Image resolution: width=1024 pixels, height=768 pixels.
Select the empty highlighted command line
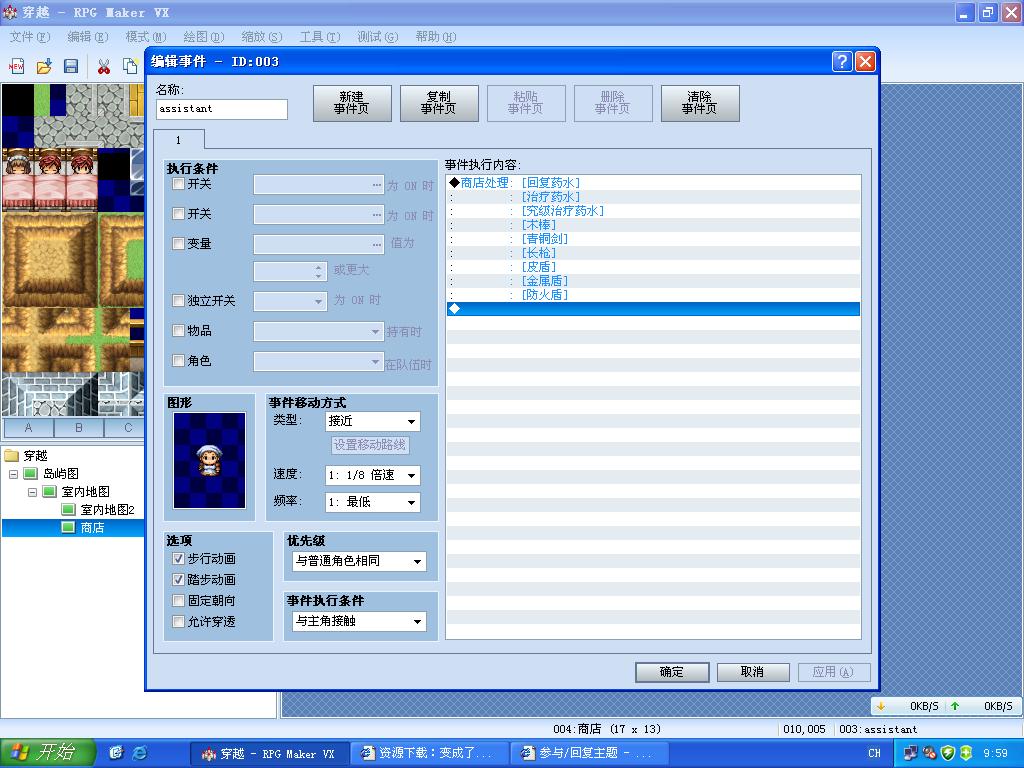[653, 309]
